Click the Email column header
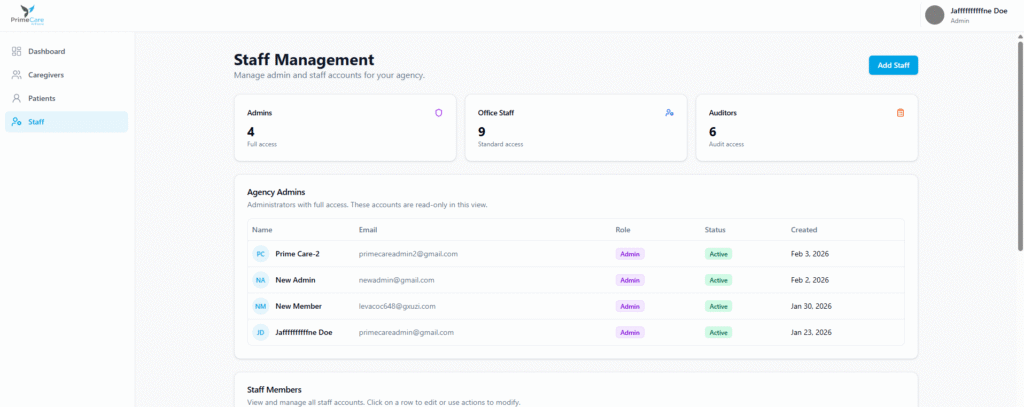The height and width of the screenshot is (407, 1024). 368,230
